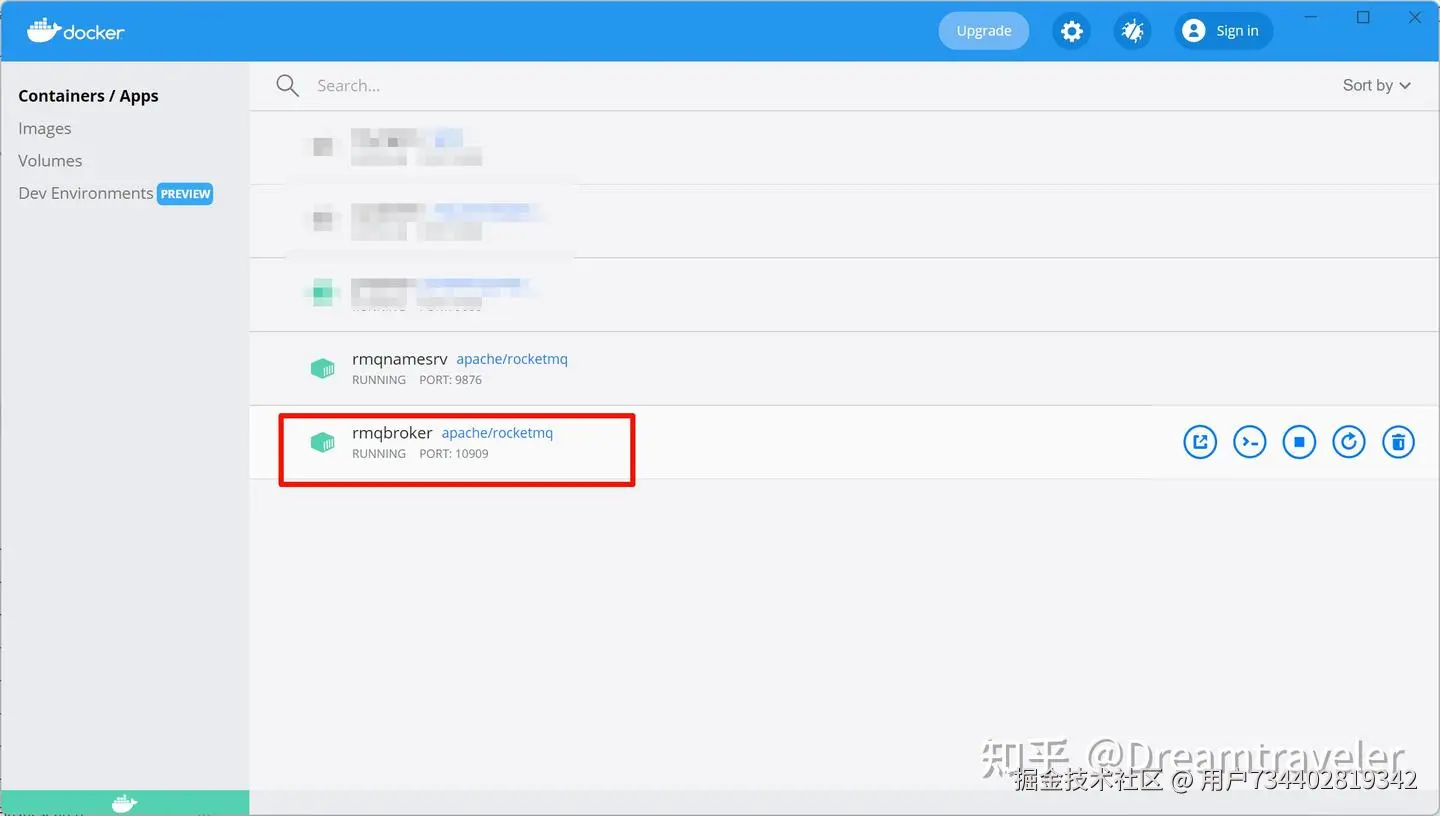
Task: Go to Volumes section
Action: [x=50, y=161]
